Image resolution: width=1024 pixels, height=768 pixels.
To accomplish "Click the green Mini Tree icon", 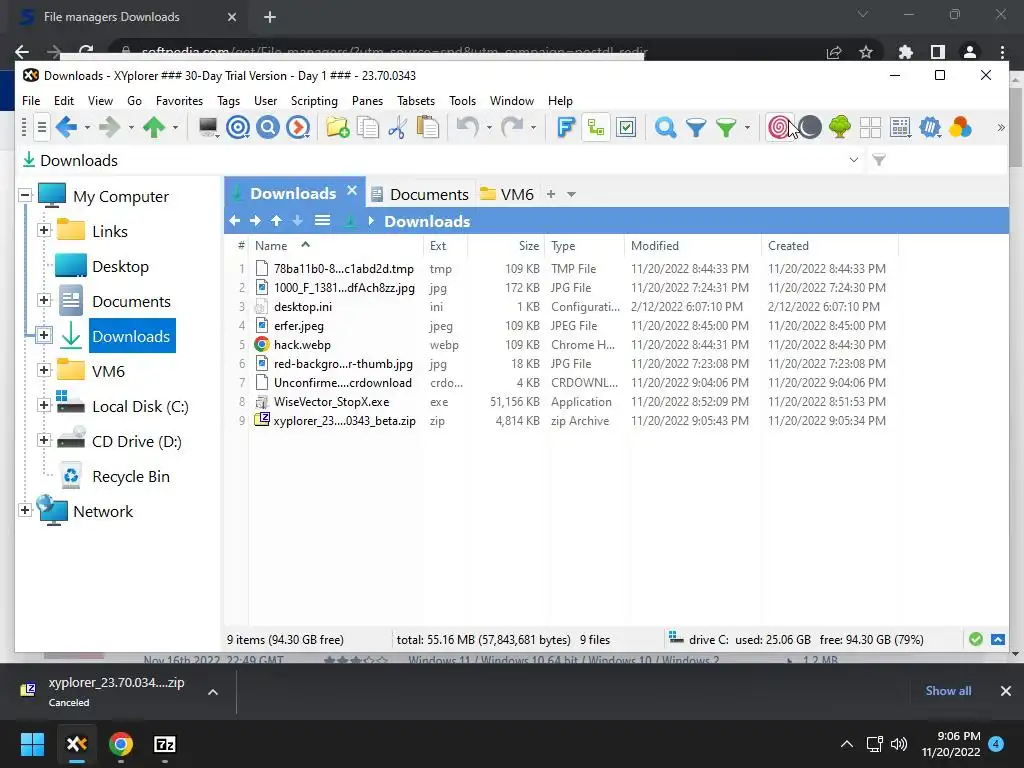I will 840,127.
